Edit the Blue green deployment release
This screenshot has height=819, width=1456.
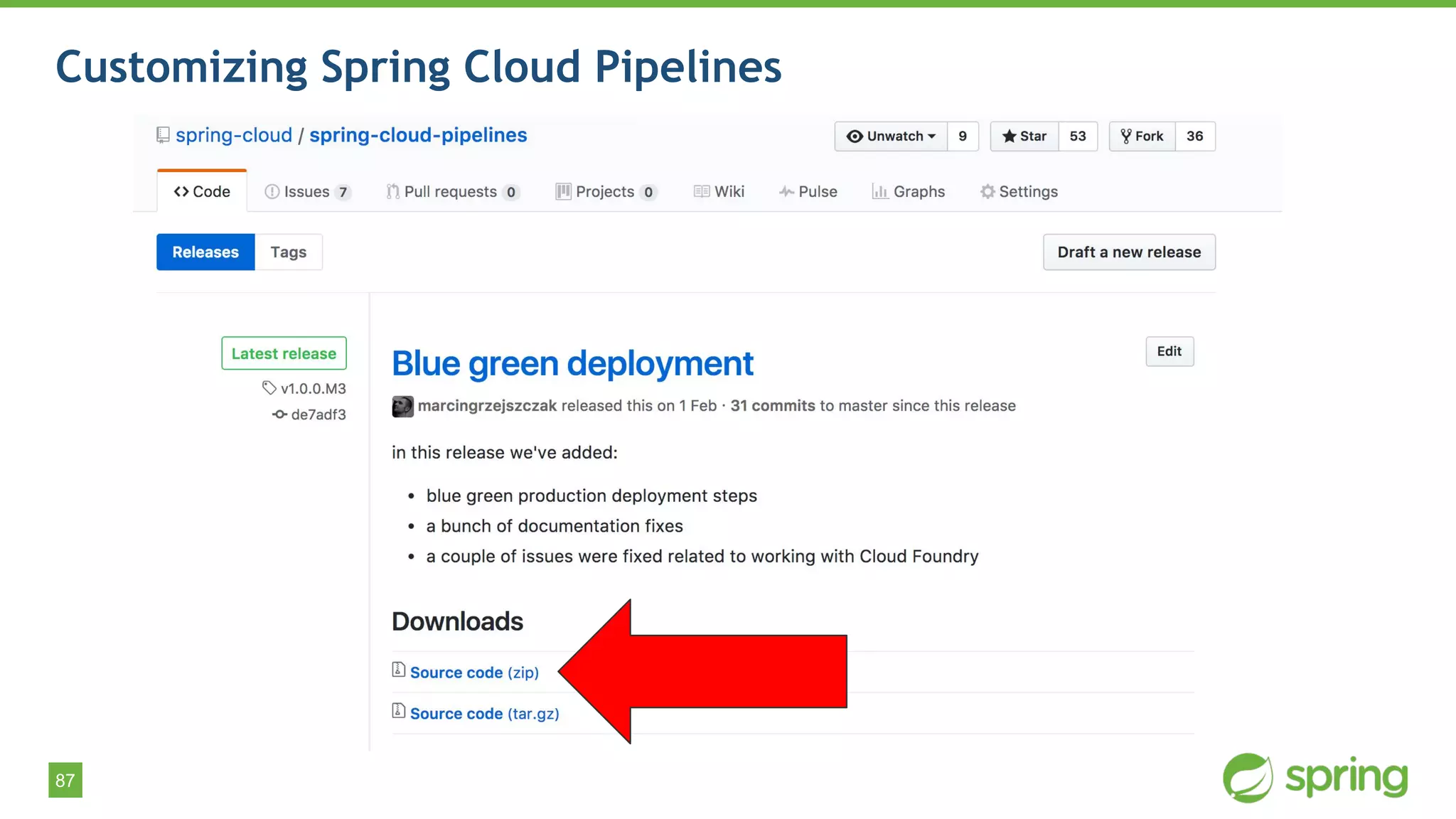tap(1169, 351)
